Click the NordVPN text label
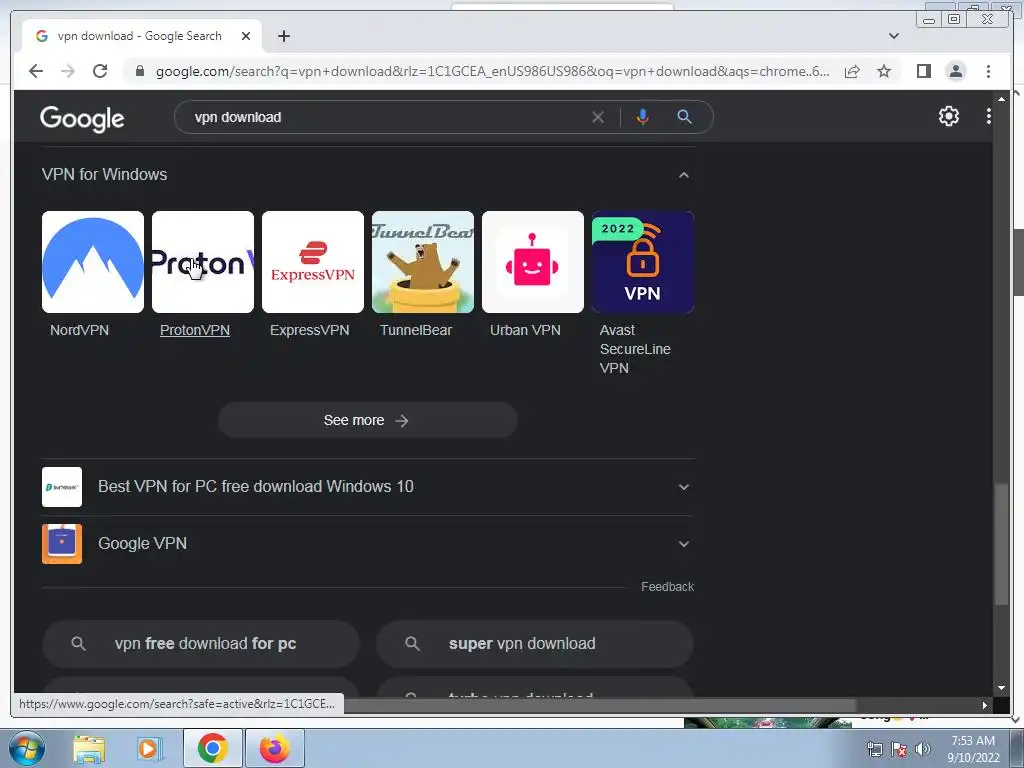Image resolution: width=1024 pixels, height=768 pixels. 80,330
